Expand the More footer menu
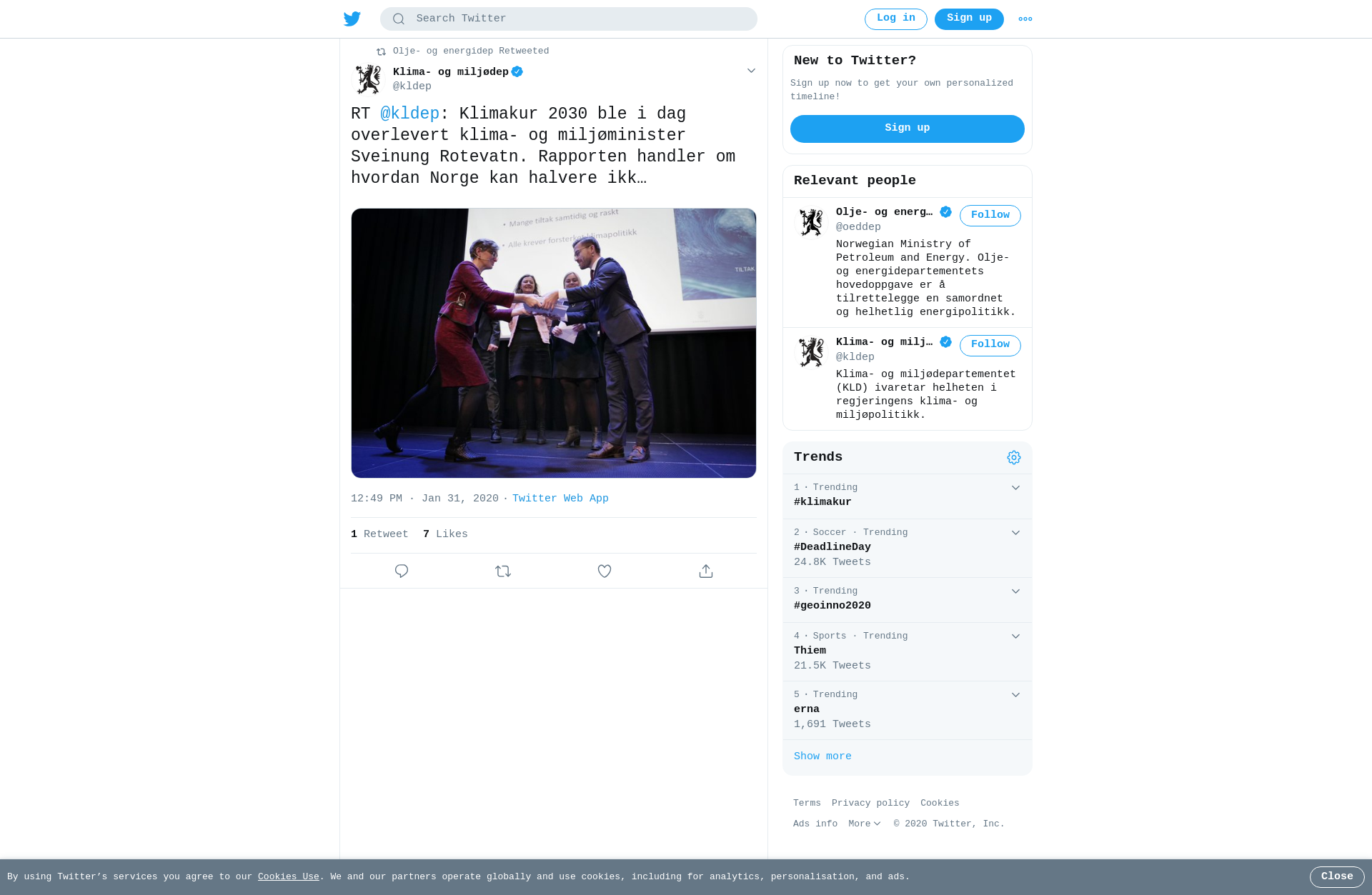The image size is (1372, 895). pyautogui.click(x=865, y=824)
